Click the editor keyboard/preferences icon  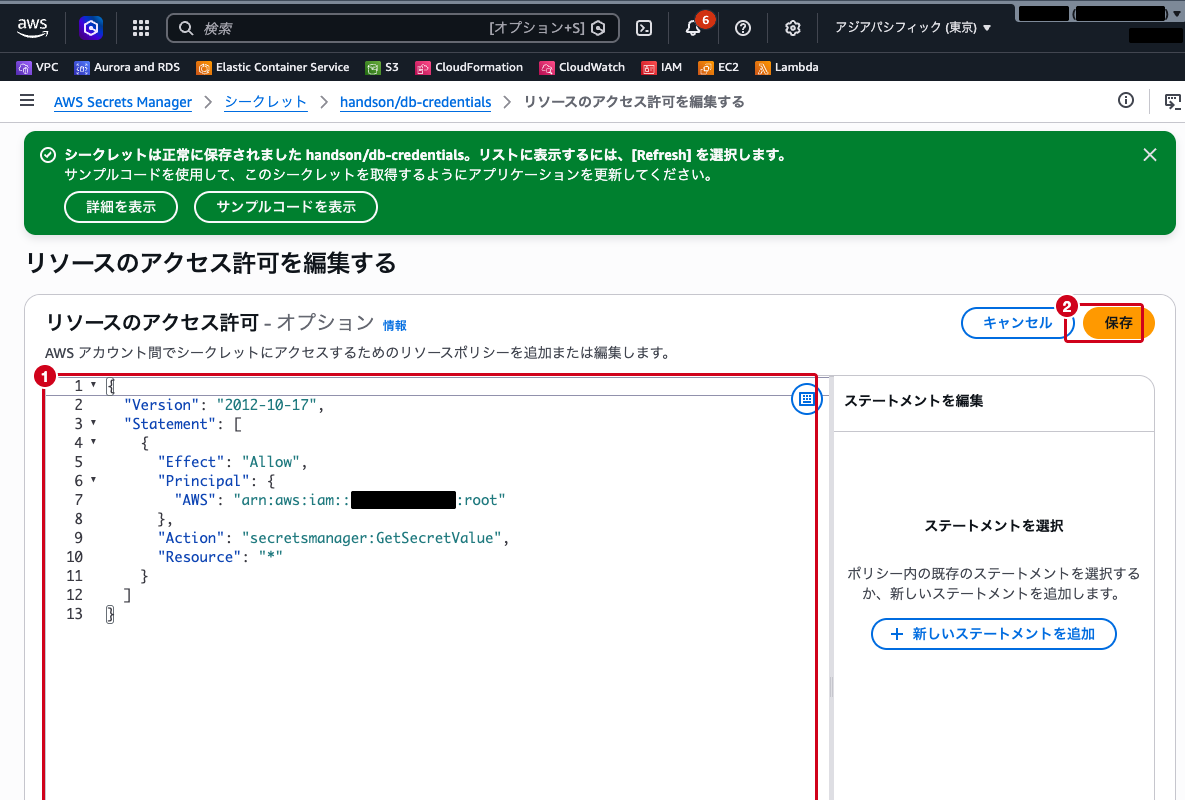tap(806, 399)
